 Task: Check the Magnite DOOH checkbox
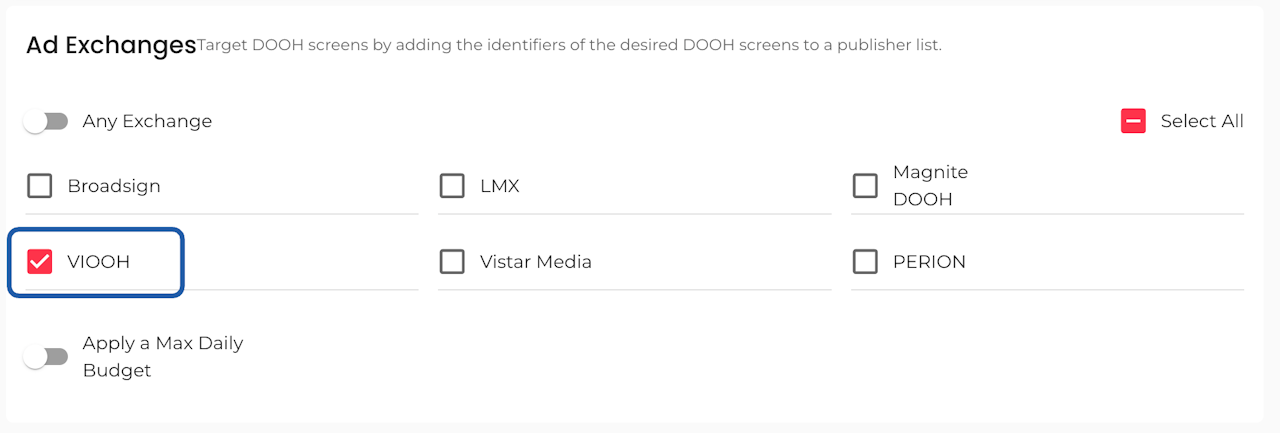pyautogui.click(x=865, y=186)
